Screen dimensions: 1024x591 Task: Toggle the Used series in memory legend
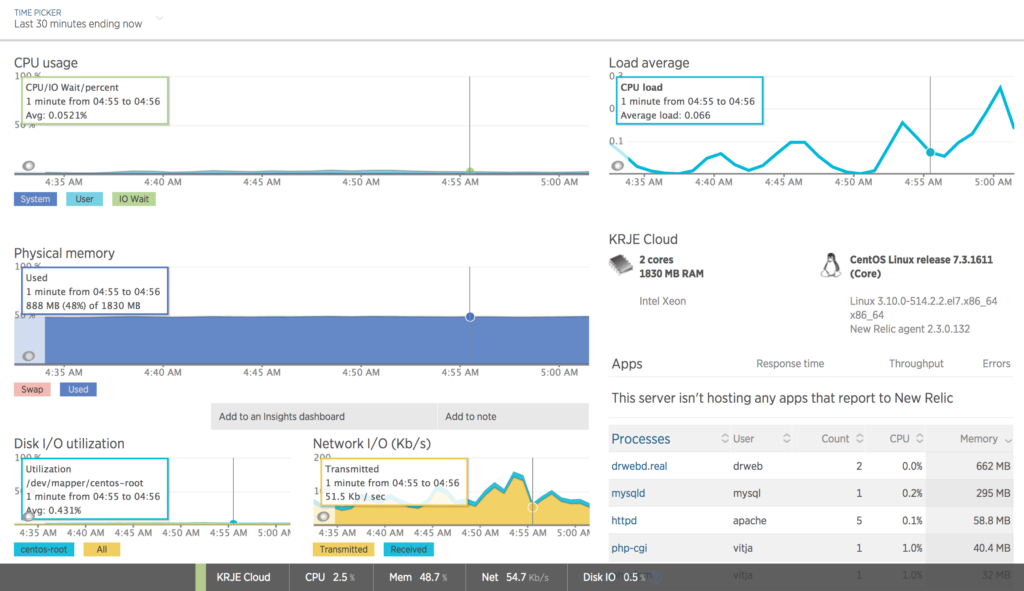(x=78, y=390)
